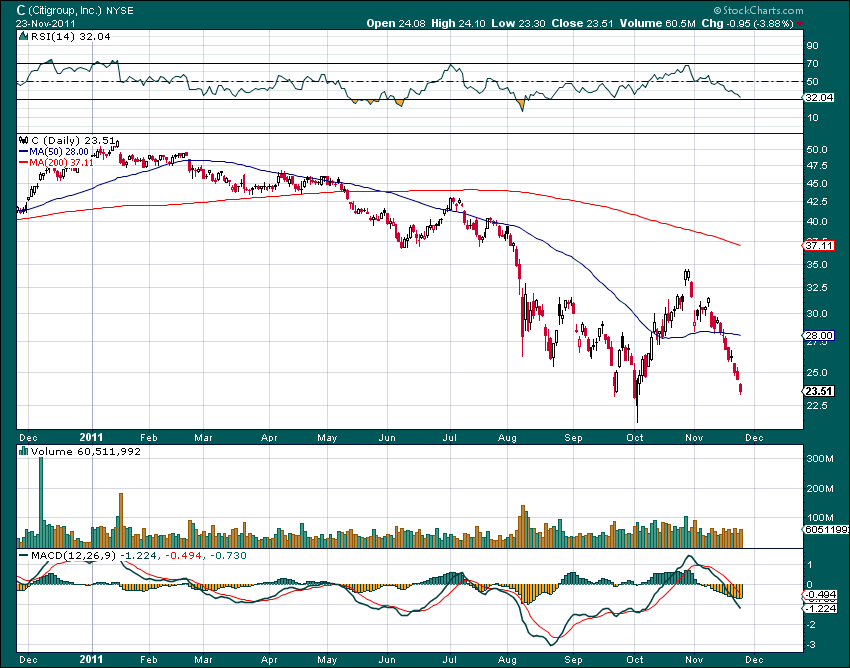Viewport: 850px width, 668px height.
Task: Click the price axis label '35.0'
Action: pyautogui.click(x=817, y=265)
